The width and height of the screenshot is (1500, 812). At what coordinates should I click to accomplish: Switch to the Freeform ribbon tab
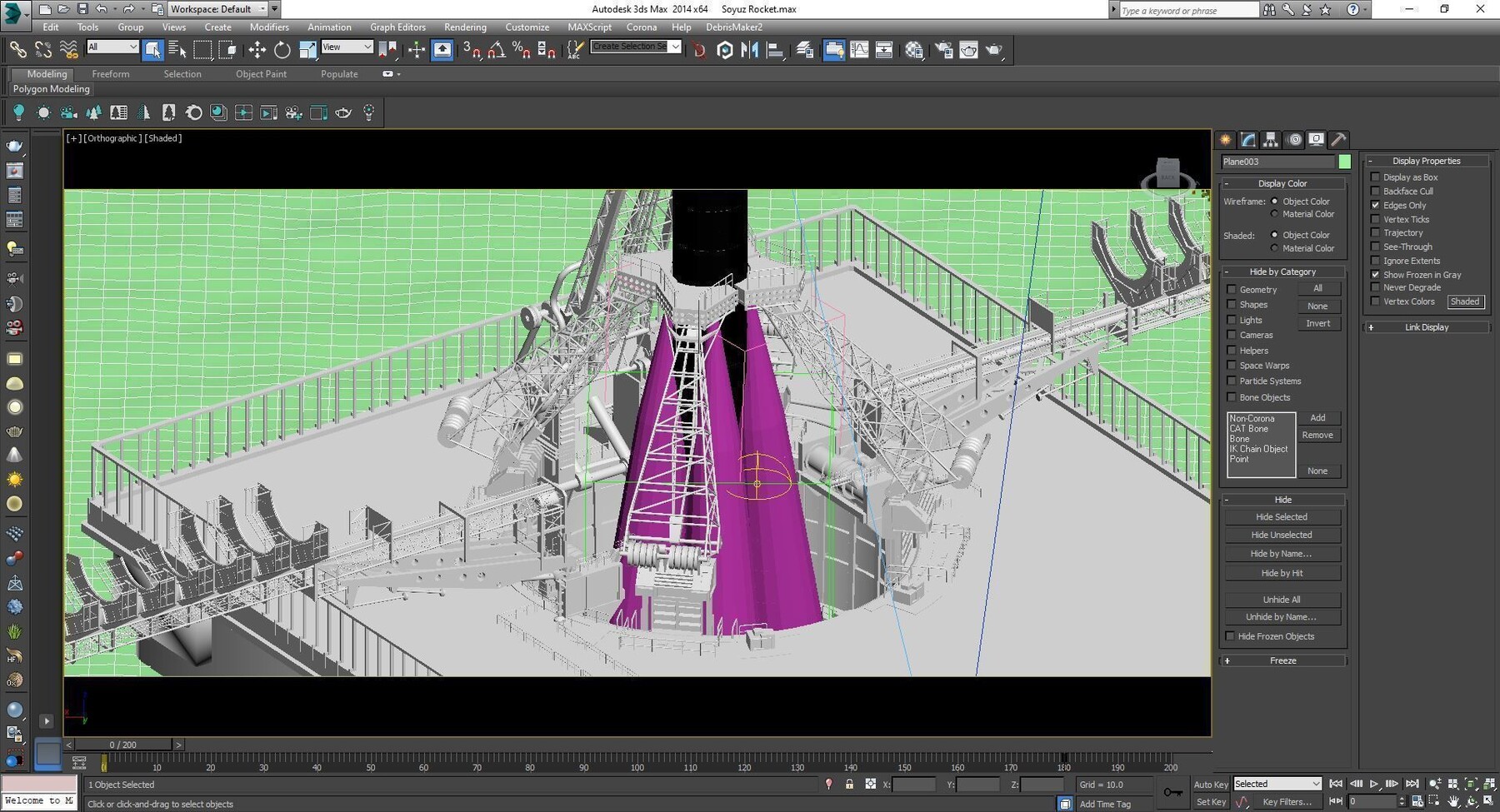click(x=111, y=73)
